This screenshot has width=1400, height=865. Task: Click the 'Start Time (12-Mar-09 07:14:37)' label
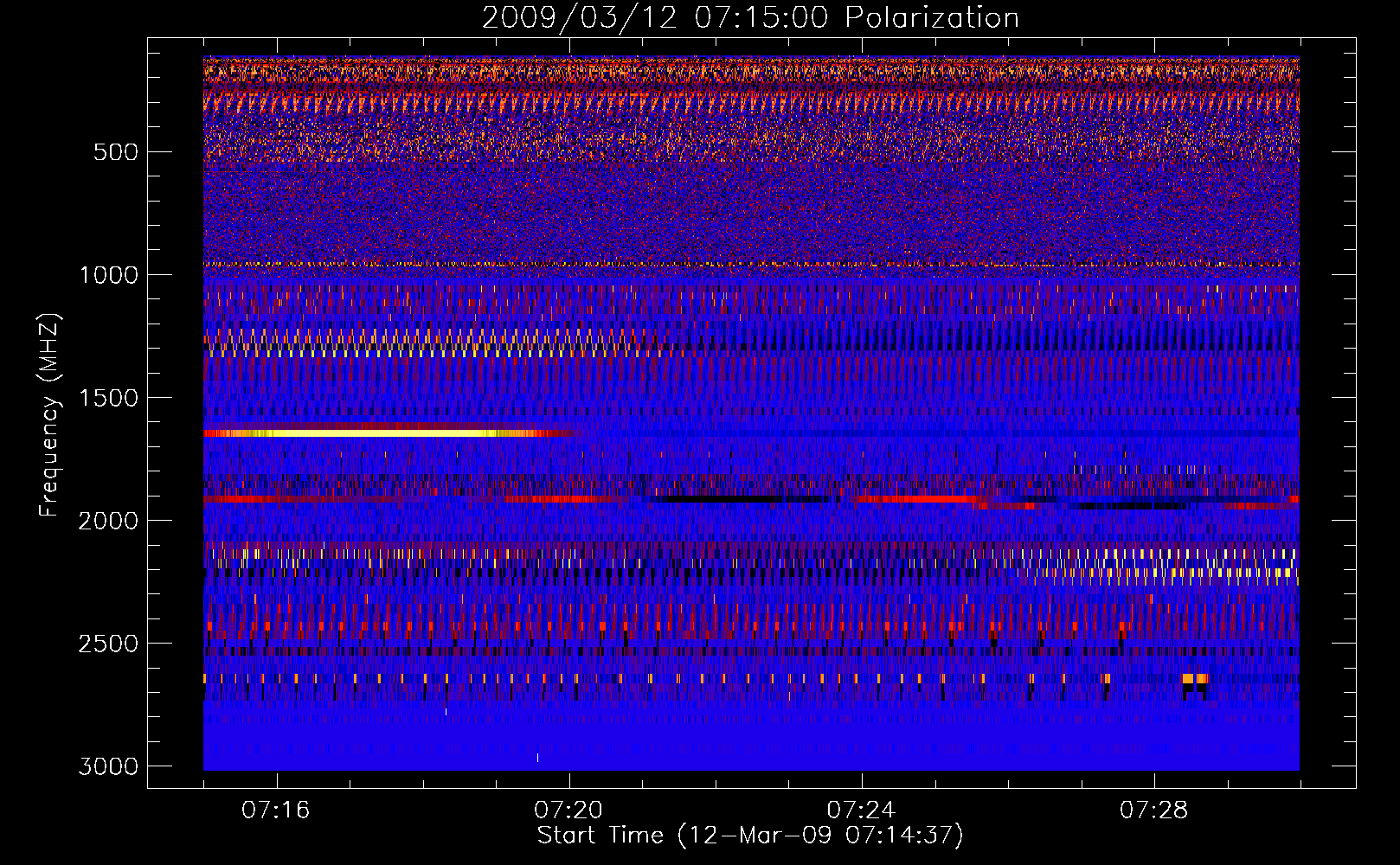click(750, 836)
